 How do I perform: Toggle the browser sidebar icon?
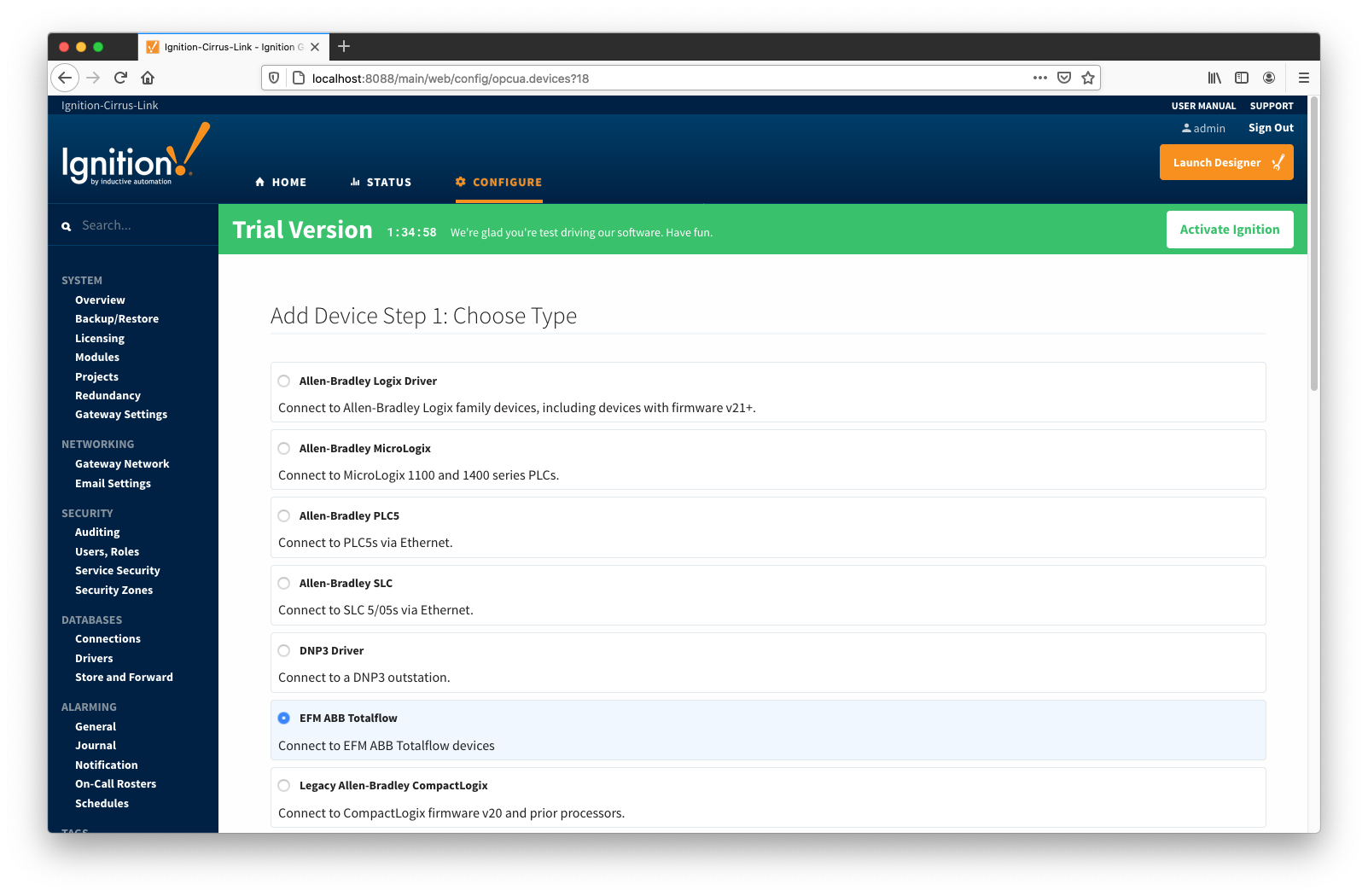pos(1242,78)
